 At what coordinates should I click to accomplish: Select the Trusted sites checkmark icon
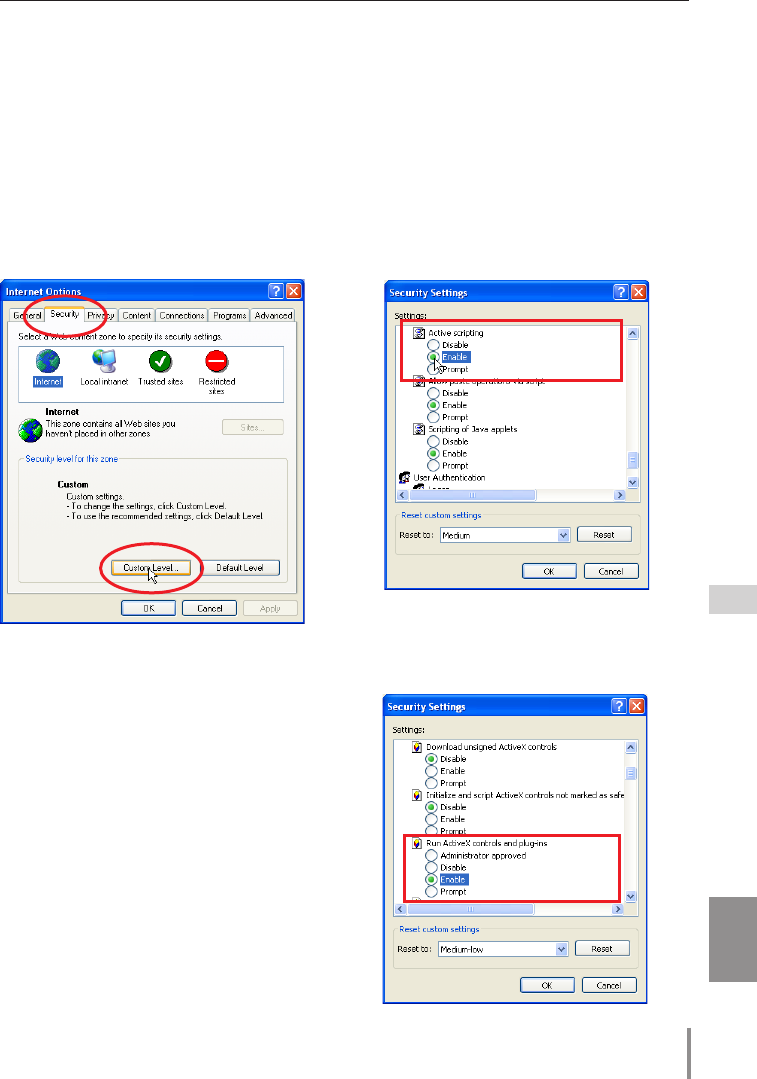tap(160, 361)
